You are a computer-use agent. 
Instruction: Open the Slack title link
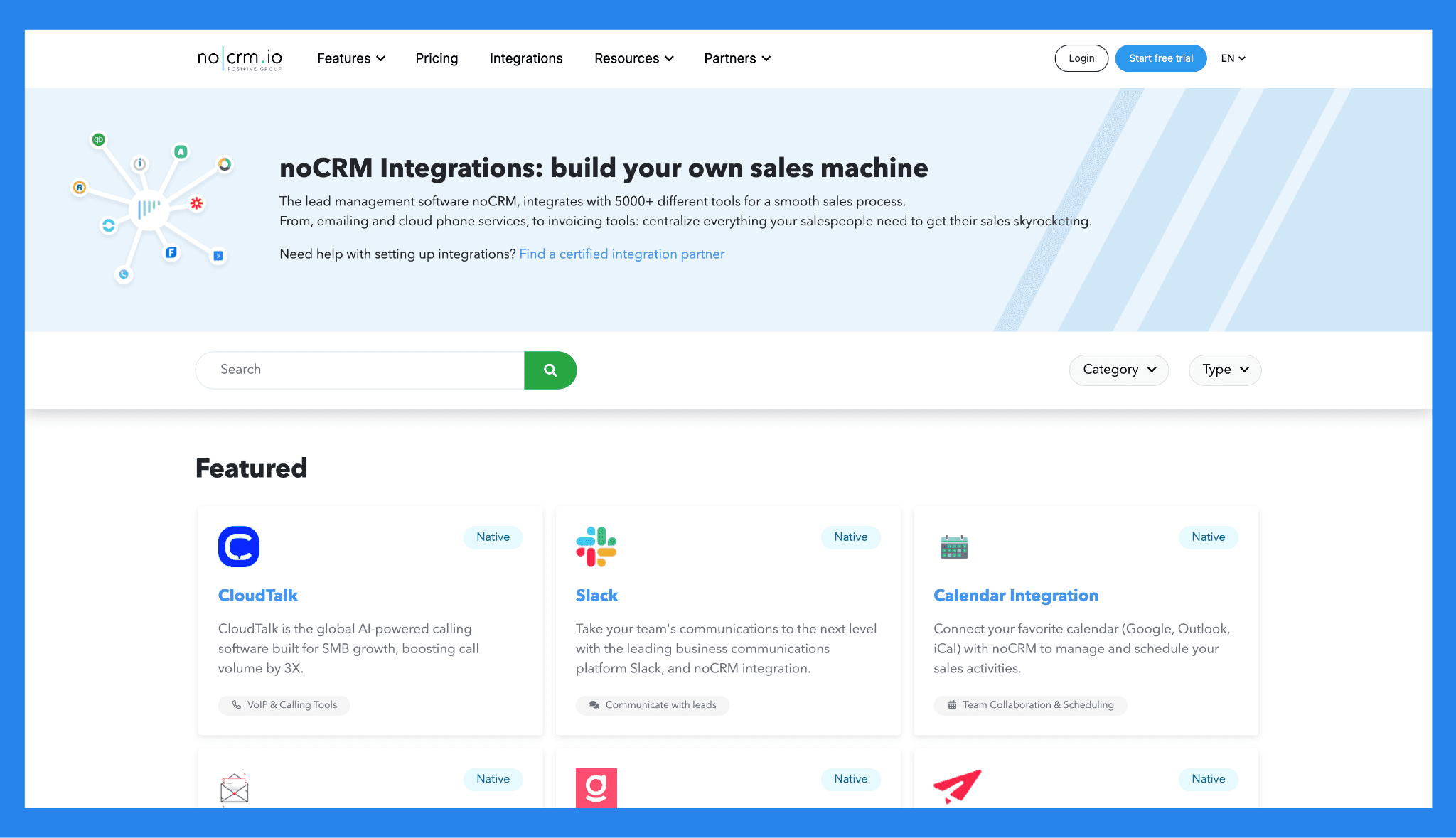pyautogui.click(x=596, y=596)
